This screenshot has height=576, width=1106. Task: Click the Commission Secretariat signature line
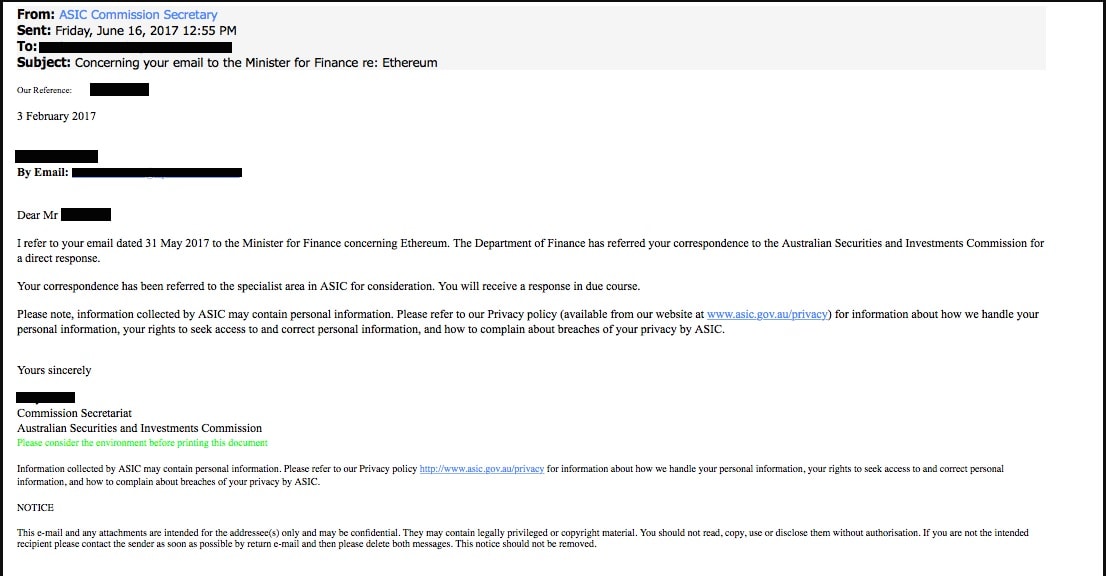pos(74,413)
